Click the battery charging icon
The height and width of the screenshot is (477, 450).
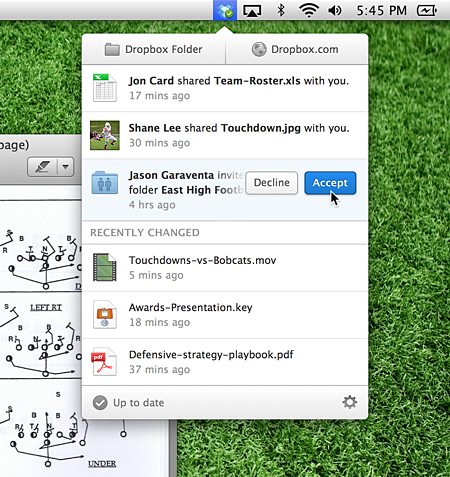coord(427,11)
